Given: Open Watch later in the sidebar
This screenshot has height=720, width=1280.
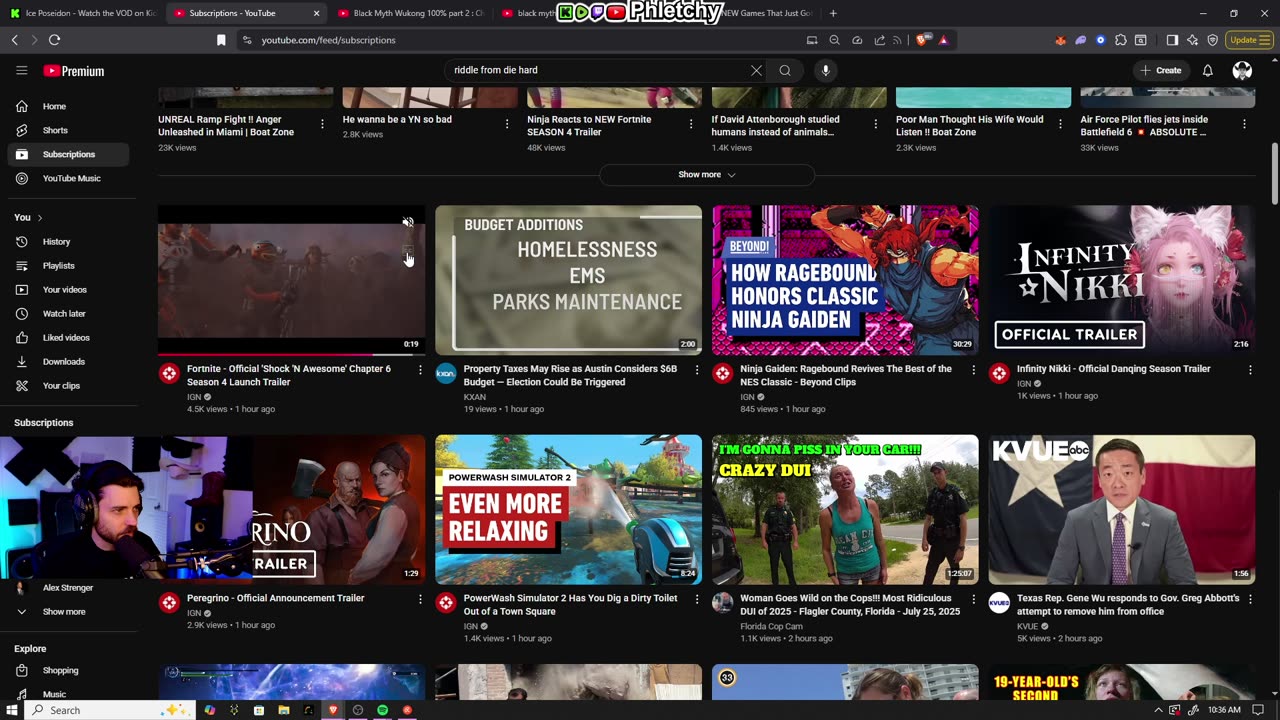Looking at the screenshot, I should tap(68, 314).
